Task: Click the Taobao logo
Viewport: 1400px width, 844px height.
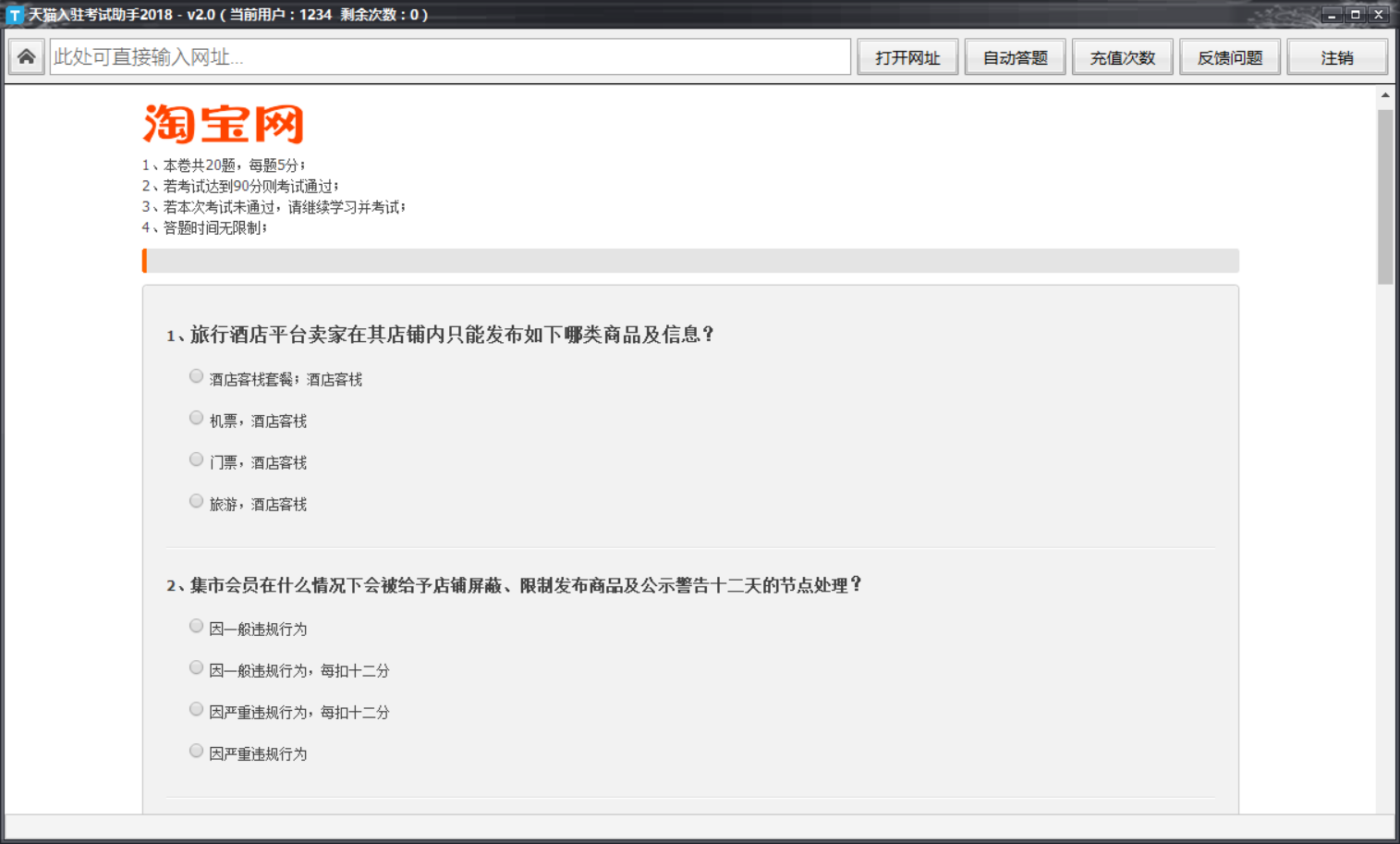Action: point(223,124)
